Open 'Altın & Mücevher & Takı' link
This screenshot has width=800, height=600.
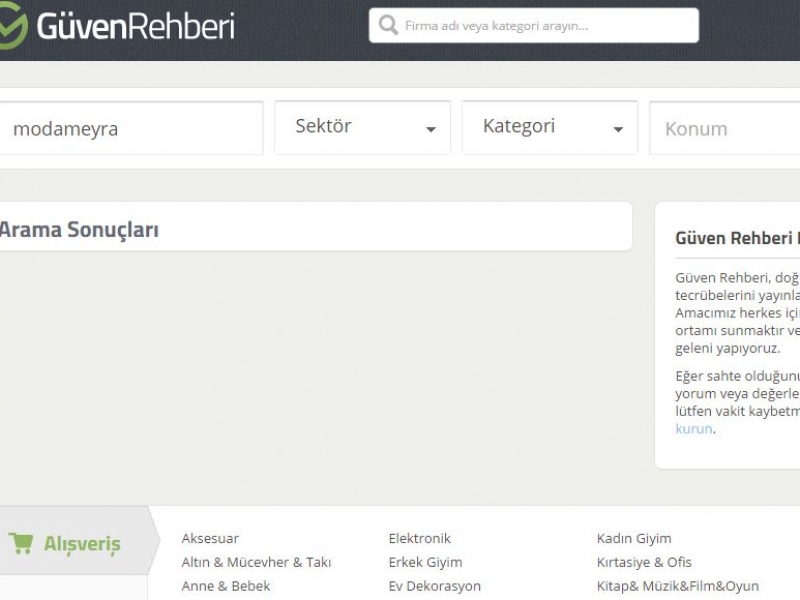[x=256, y=562]
